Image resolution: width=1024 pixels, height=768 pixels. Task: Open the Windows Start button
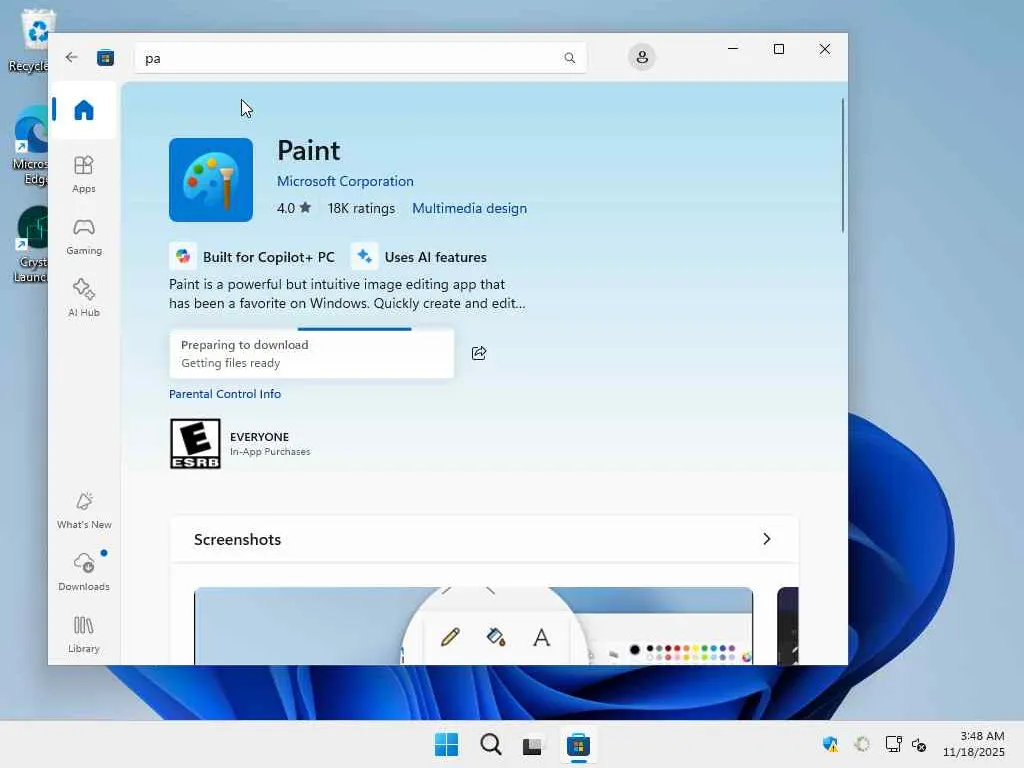tap(447, 744)
